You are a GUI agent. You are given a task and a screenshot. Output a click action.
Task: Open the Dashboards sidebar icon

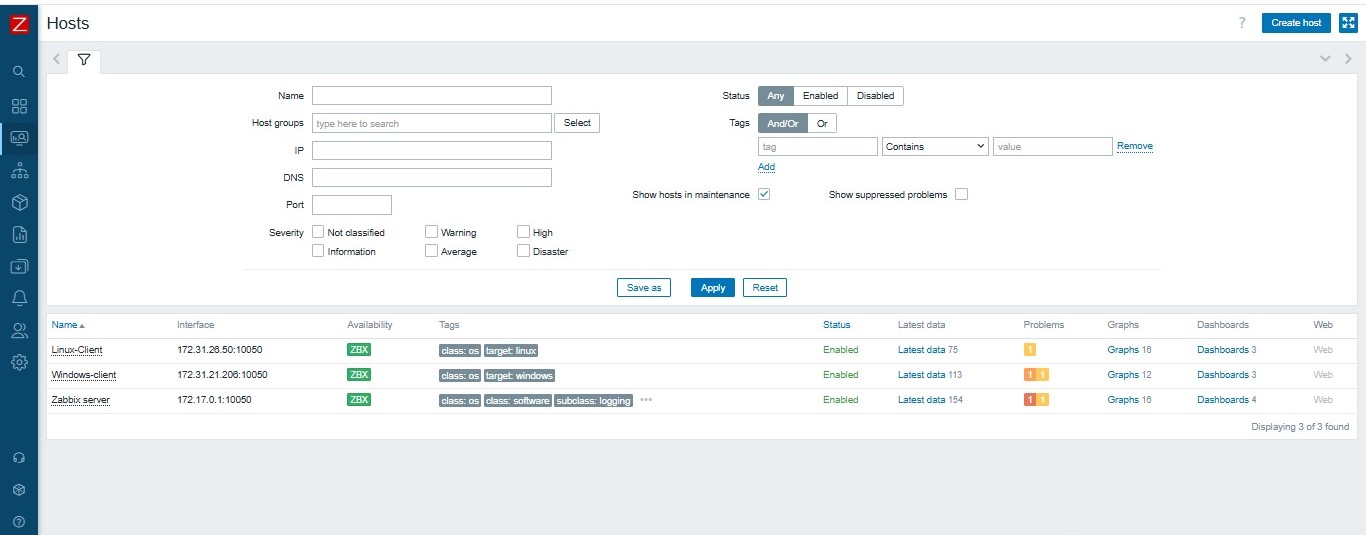pos(19,106)
